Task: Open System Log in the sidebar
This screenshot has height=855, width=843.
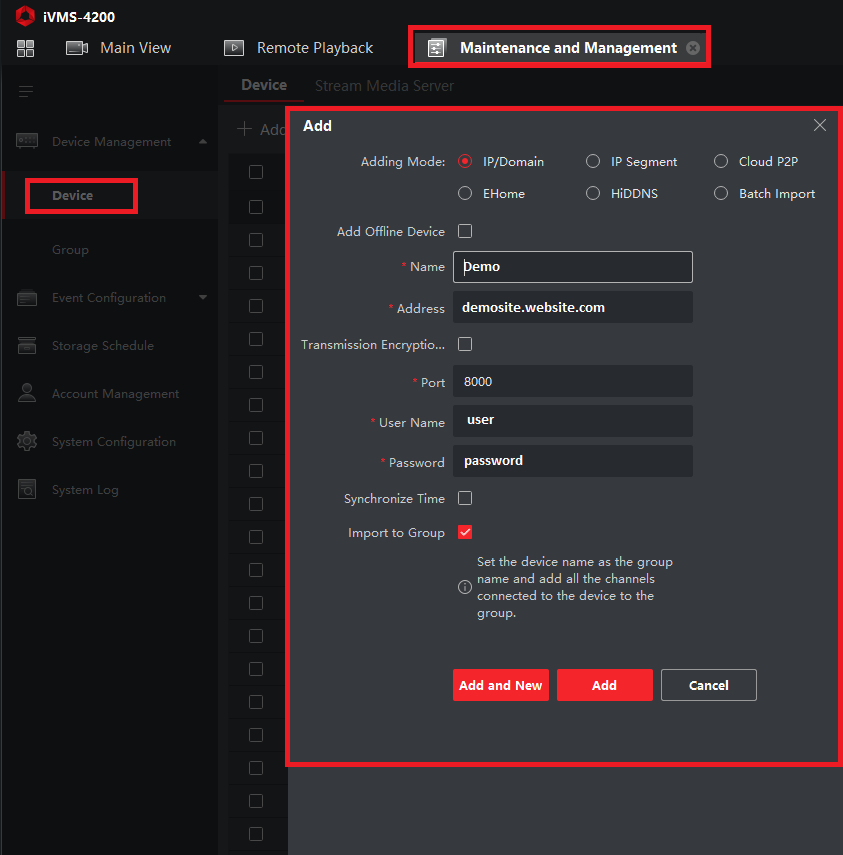Action: coord(85,490)
